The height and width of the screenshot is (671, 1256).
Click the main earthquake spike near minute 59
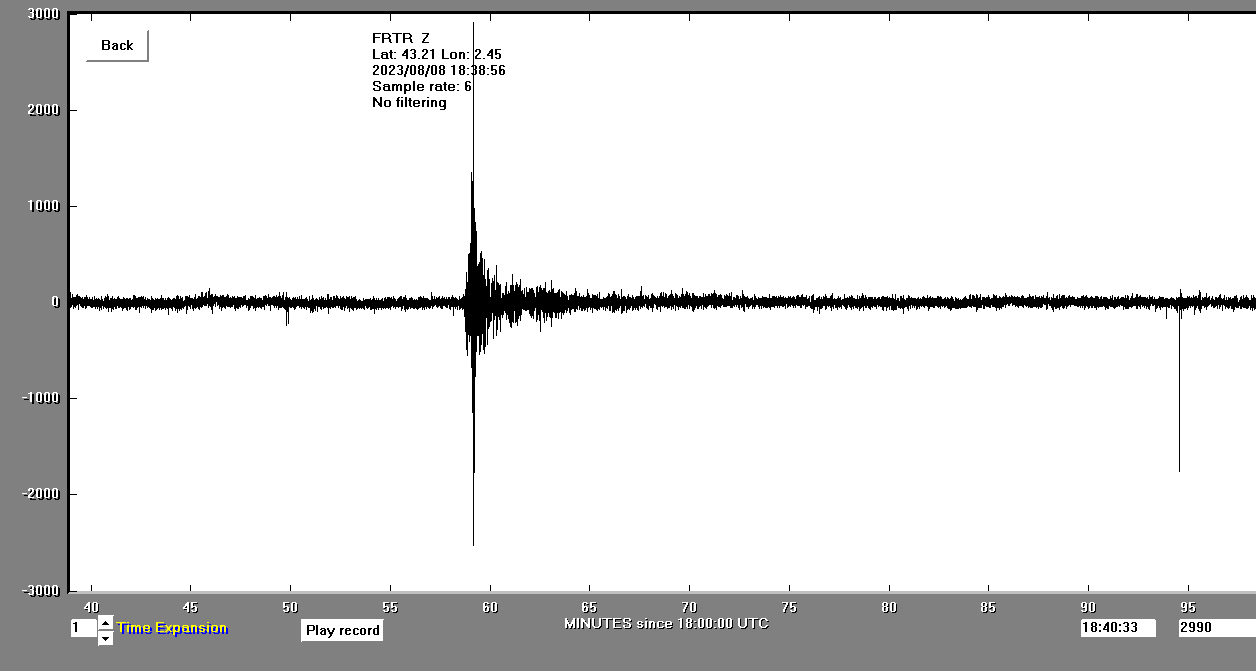[x=473, y=283]
